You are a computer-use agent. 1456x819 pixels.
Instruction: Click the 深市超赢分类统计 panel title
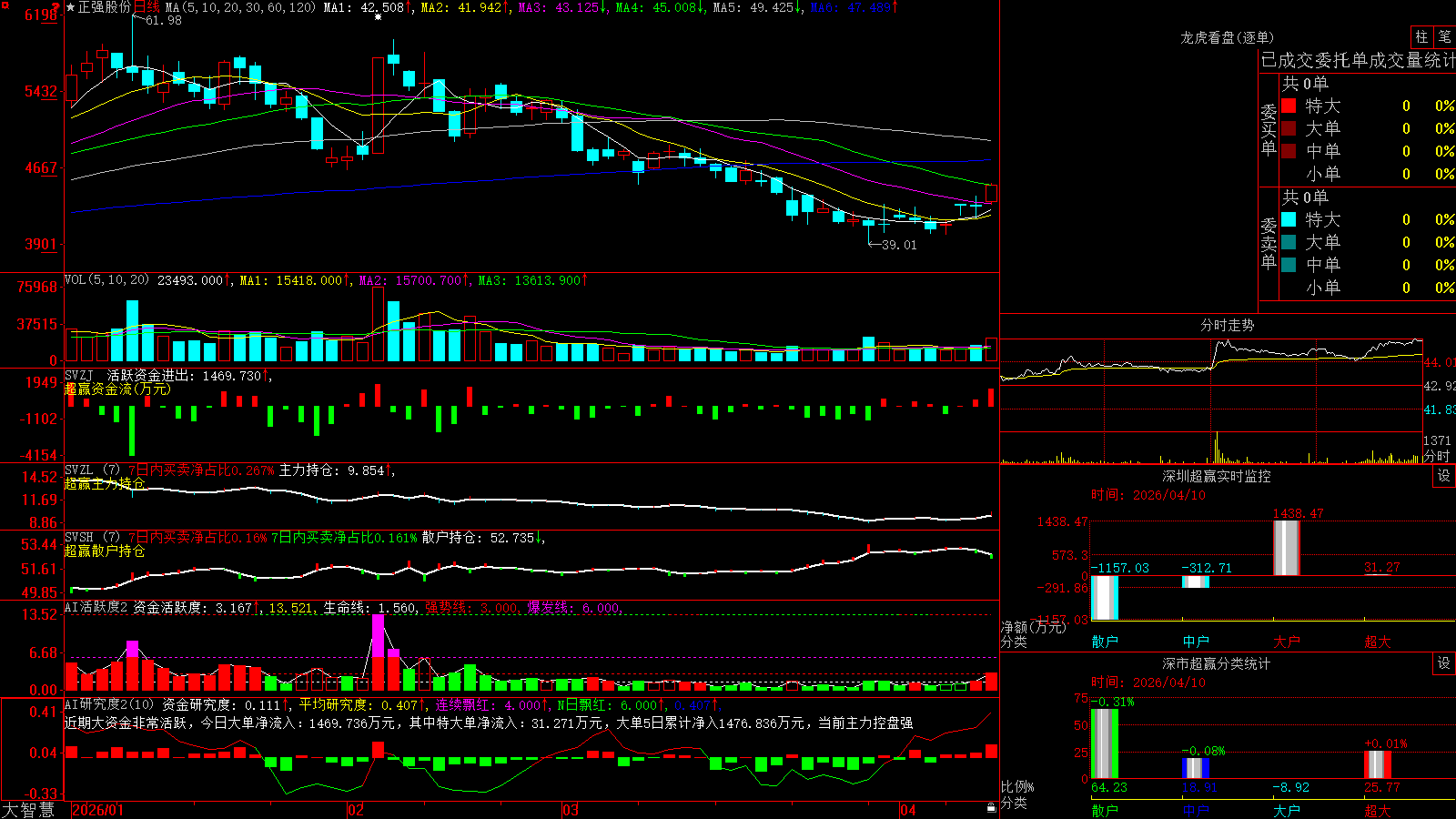[x=1217, y=663]
